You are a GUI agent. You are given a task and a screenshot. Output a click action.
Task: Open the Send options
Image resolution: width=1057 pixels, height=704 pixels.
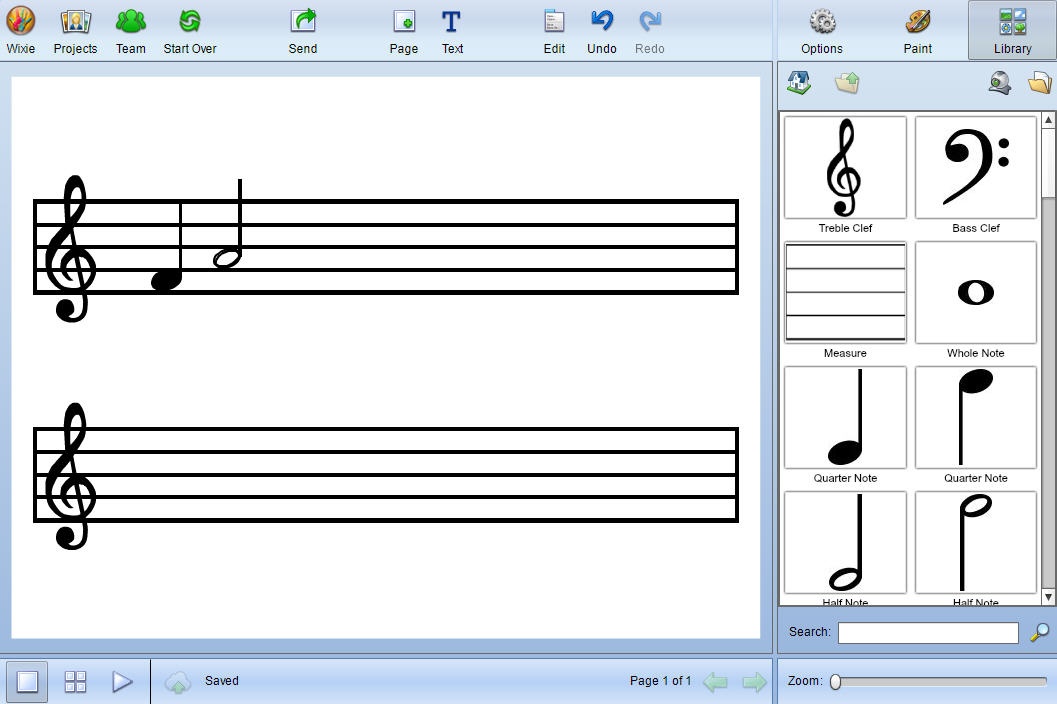(x=302, y=28)
